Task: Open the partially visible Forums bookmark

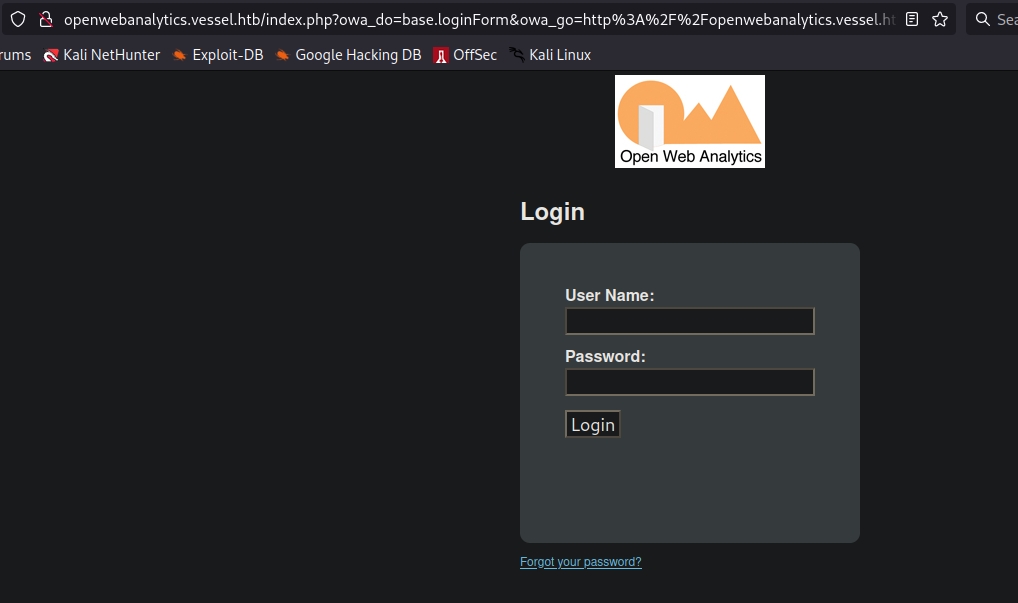Action: tap(15, 55)
